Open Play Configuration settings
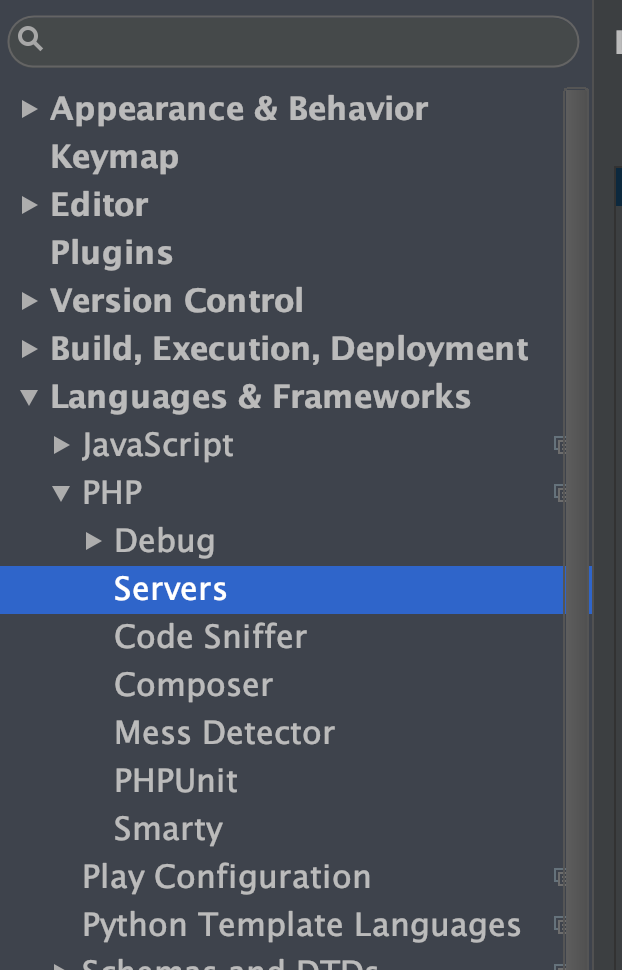622x970 pixels. pos(227,877)
